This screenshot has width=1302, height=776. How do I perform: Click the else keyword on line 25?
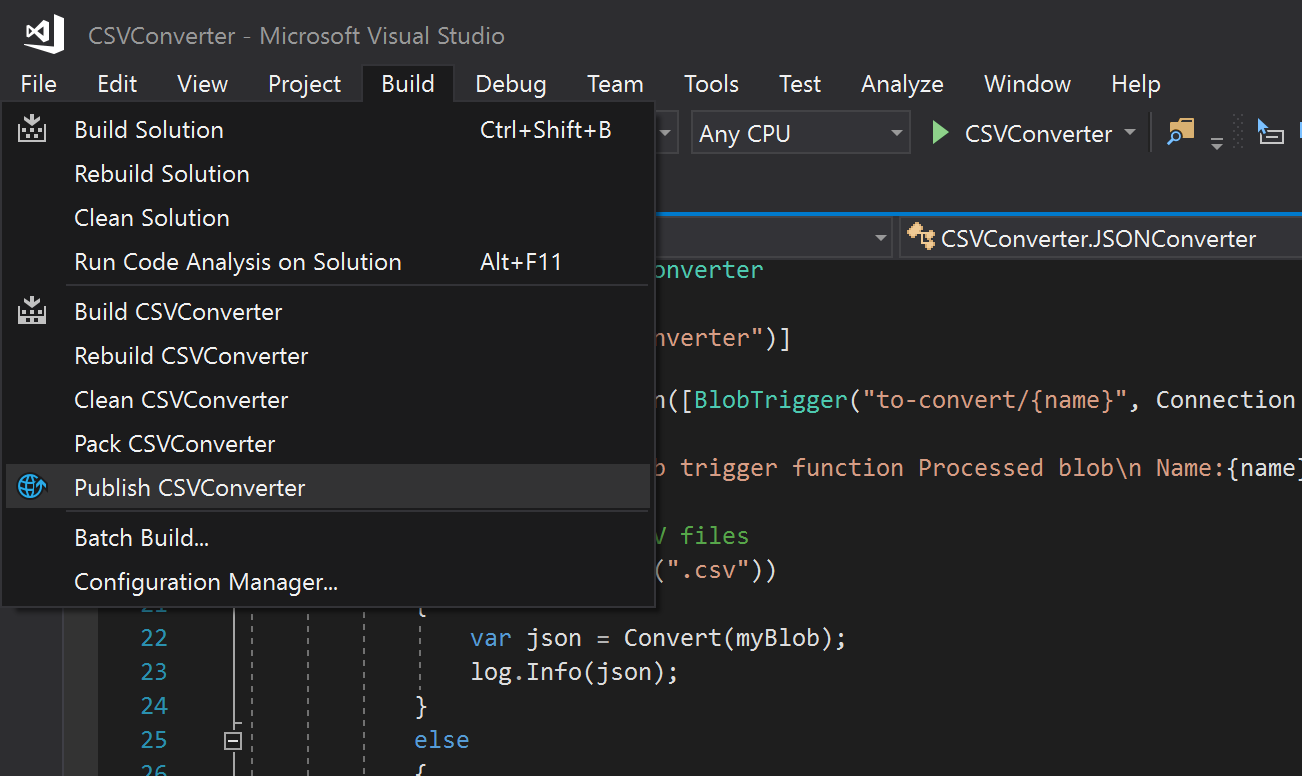[x=441, y=740]
